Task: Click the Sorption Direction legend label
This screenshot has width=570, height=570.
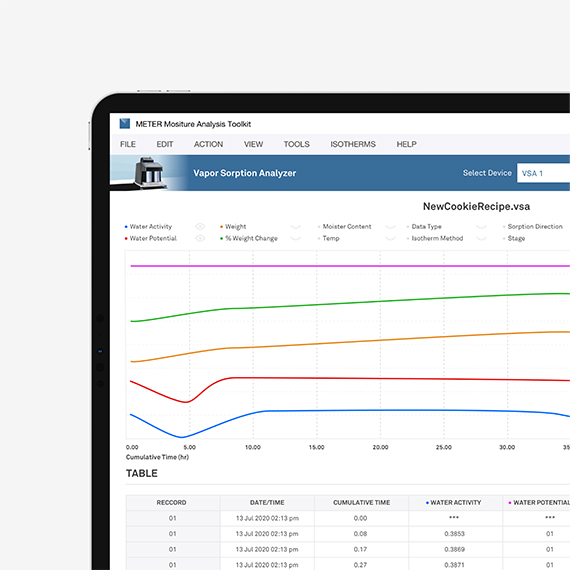Action: pos(535,226)
